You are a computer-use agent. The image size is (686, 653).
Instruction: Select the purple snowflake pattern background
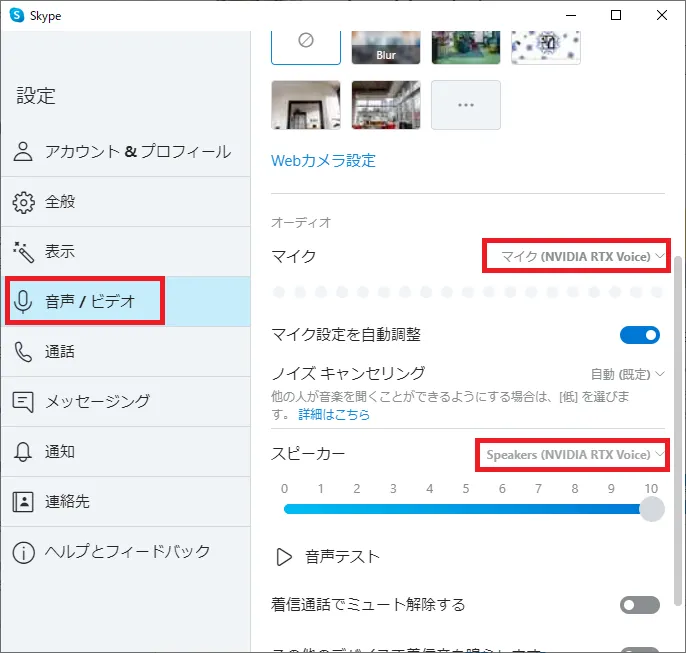(546, 47)
